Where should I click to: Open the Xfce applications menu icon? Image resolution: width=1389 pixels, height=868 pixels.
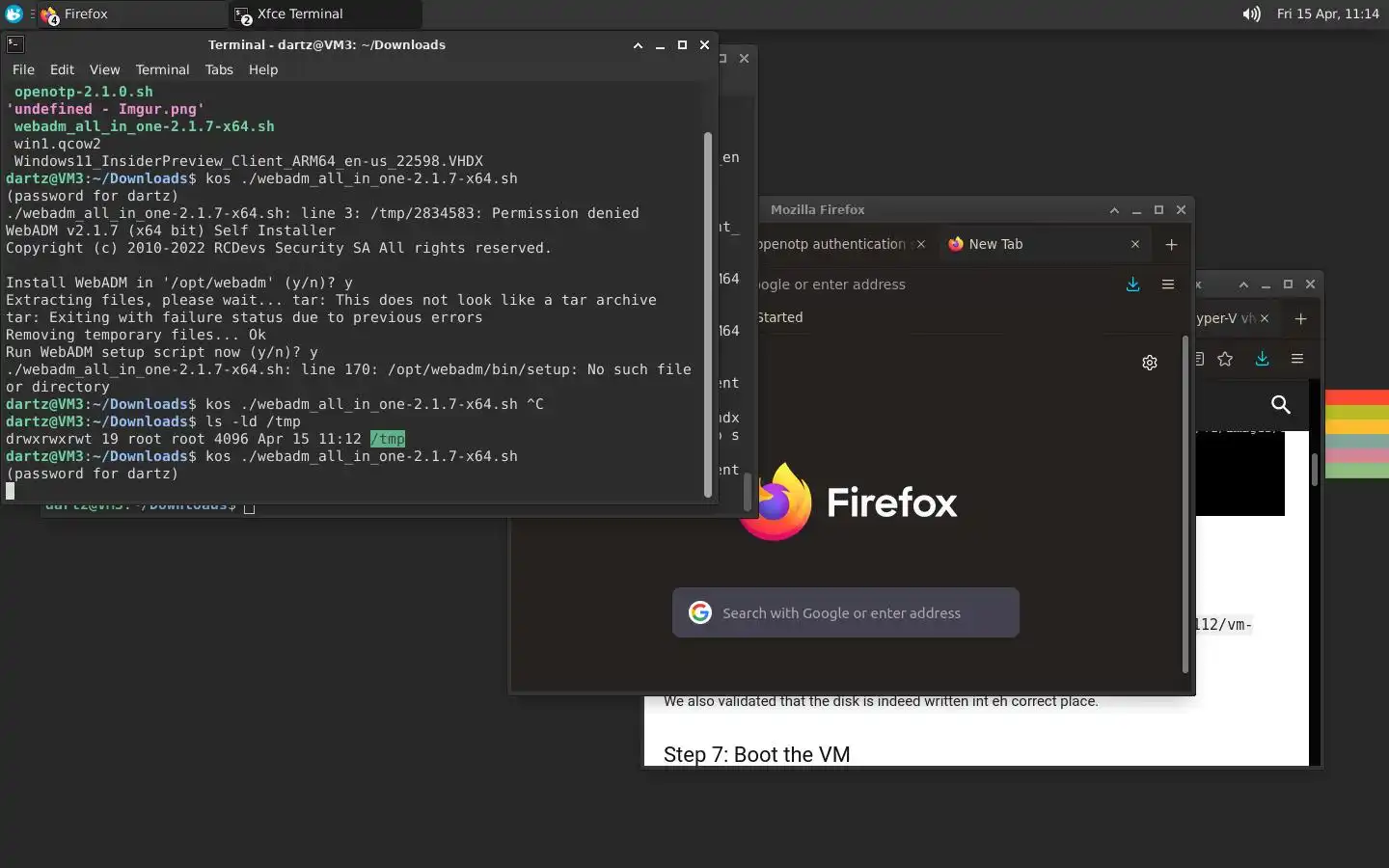[14, 14]
